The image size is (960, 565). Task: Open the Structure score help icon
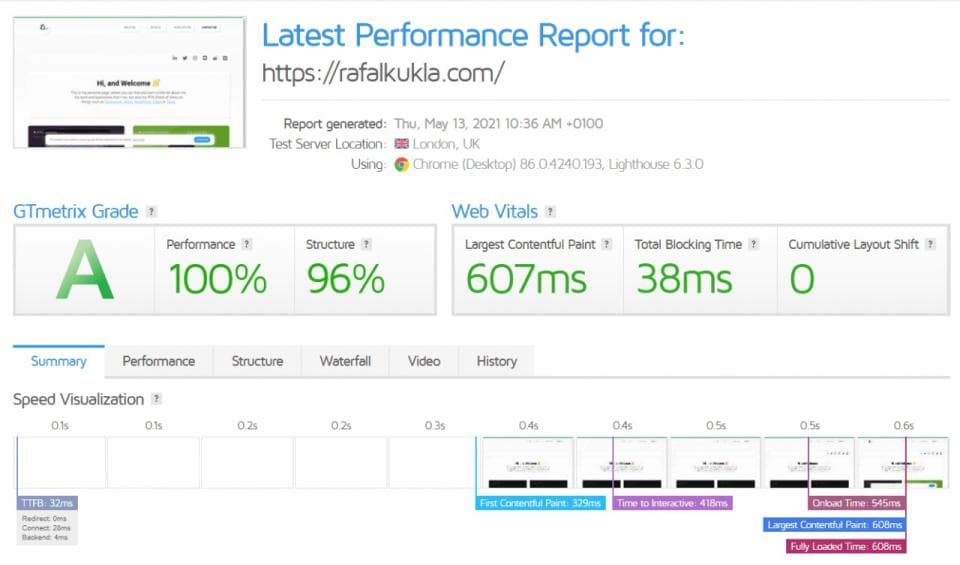pyautogui.click(x=366, y=244)
